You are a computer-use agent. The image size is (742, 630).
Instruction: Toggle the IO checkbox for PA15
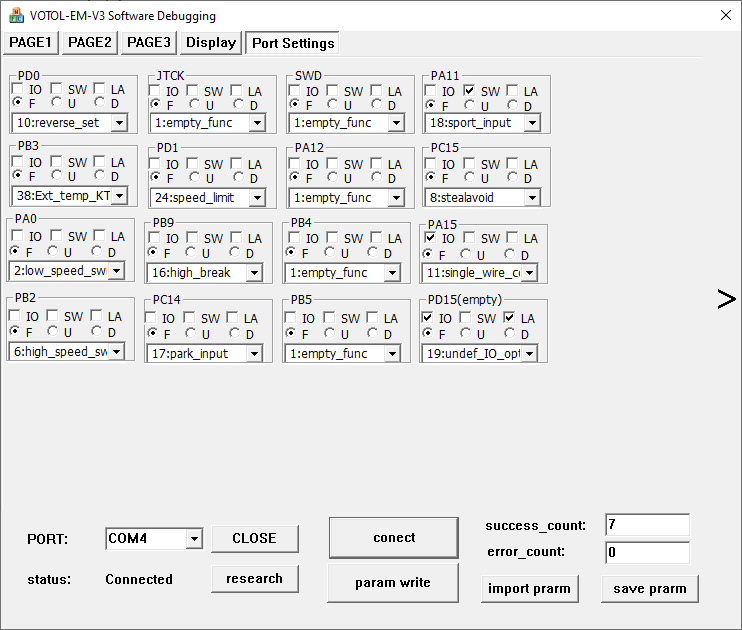pyautogui.click(x=430, y=239)
